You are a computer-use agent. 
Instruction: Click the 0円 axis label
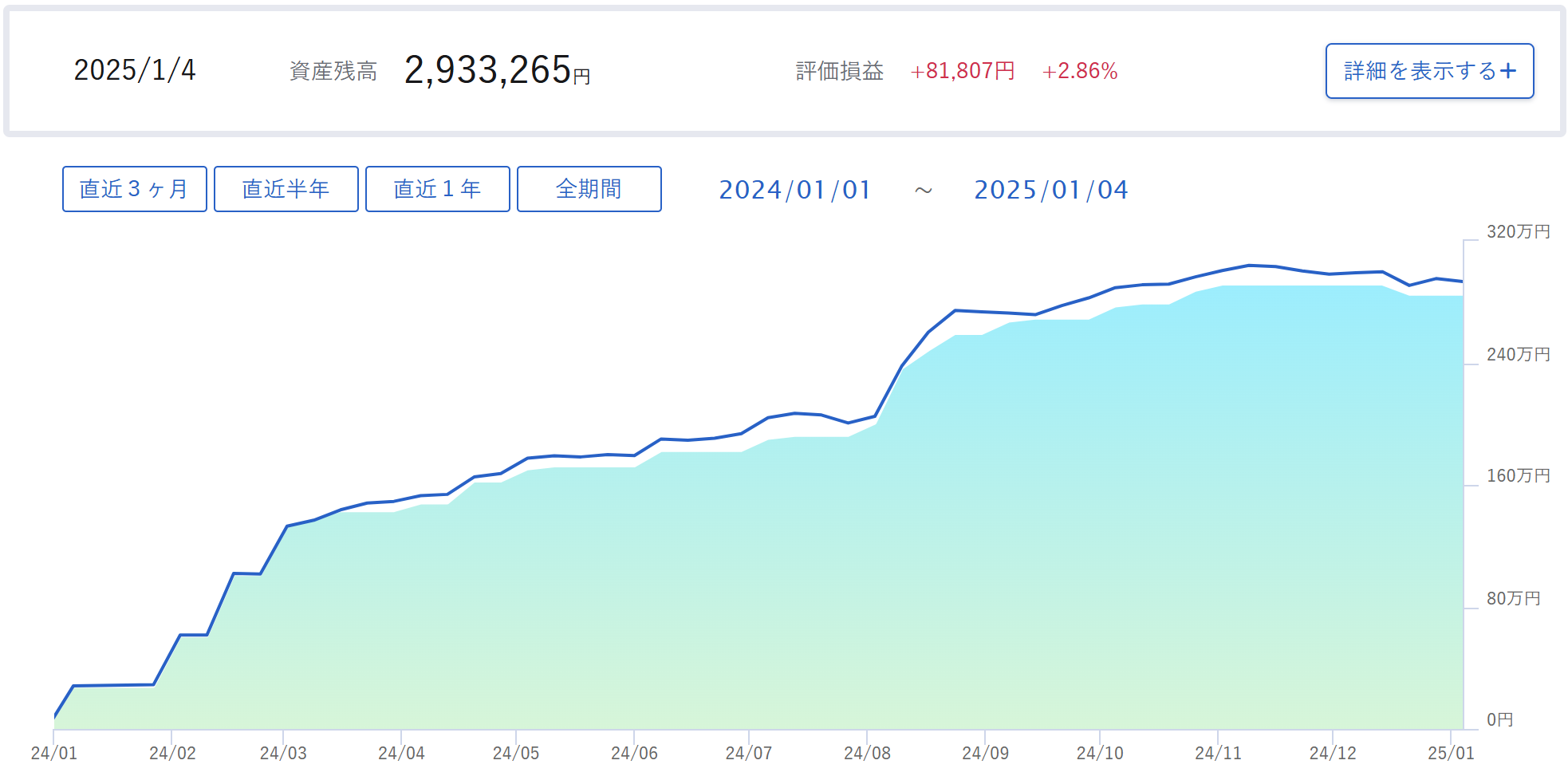(x=1500, y=720)
